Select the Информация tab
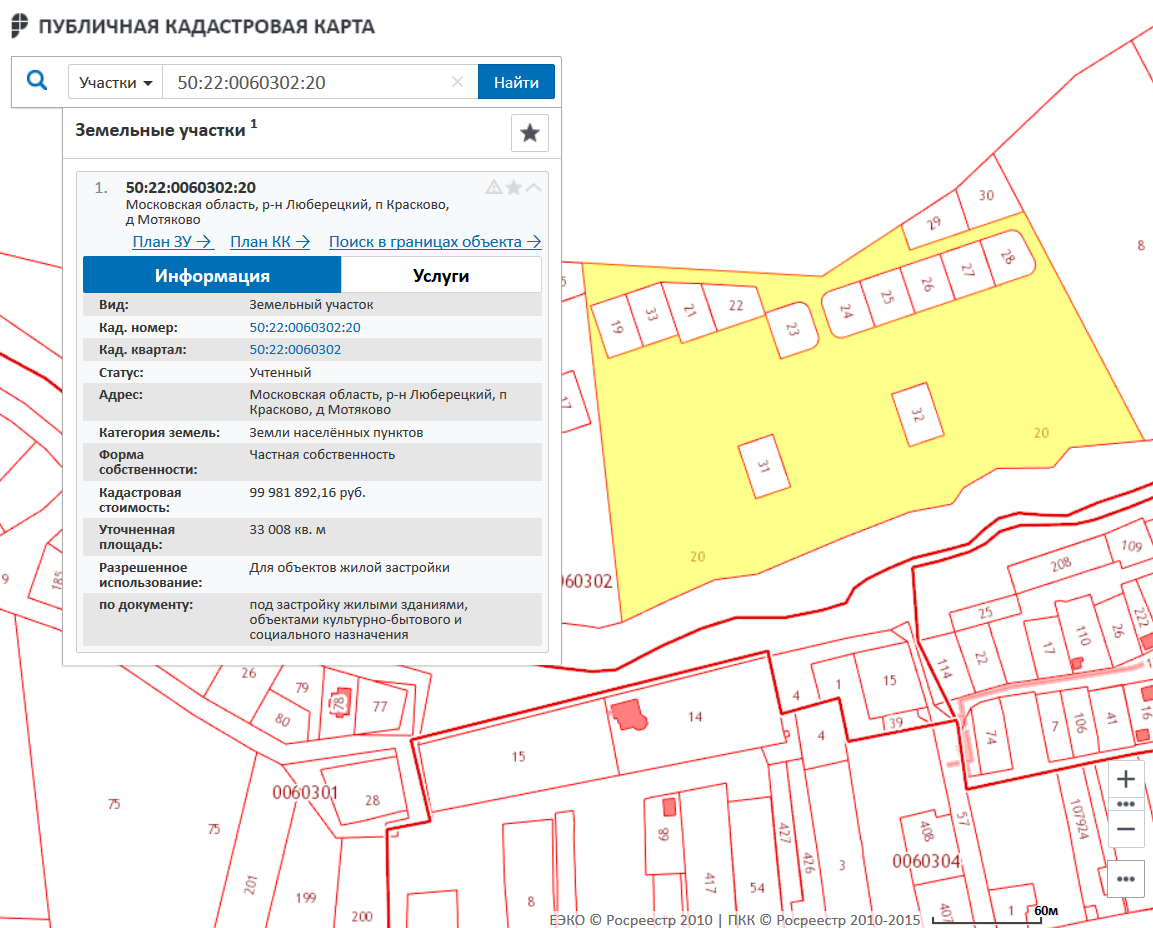This screenshot has height=928, width=1153. click(212, 275)
